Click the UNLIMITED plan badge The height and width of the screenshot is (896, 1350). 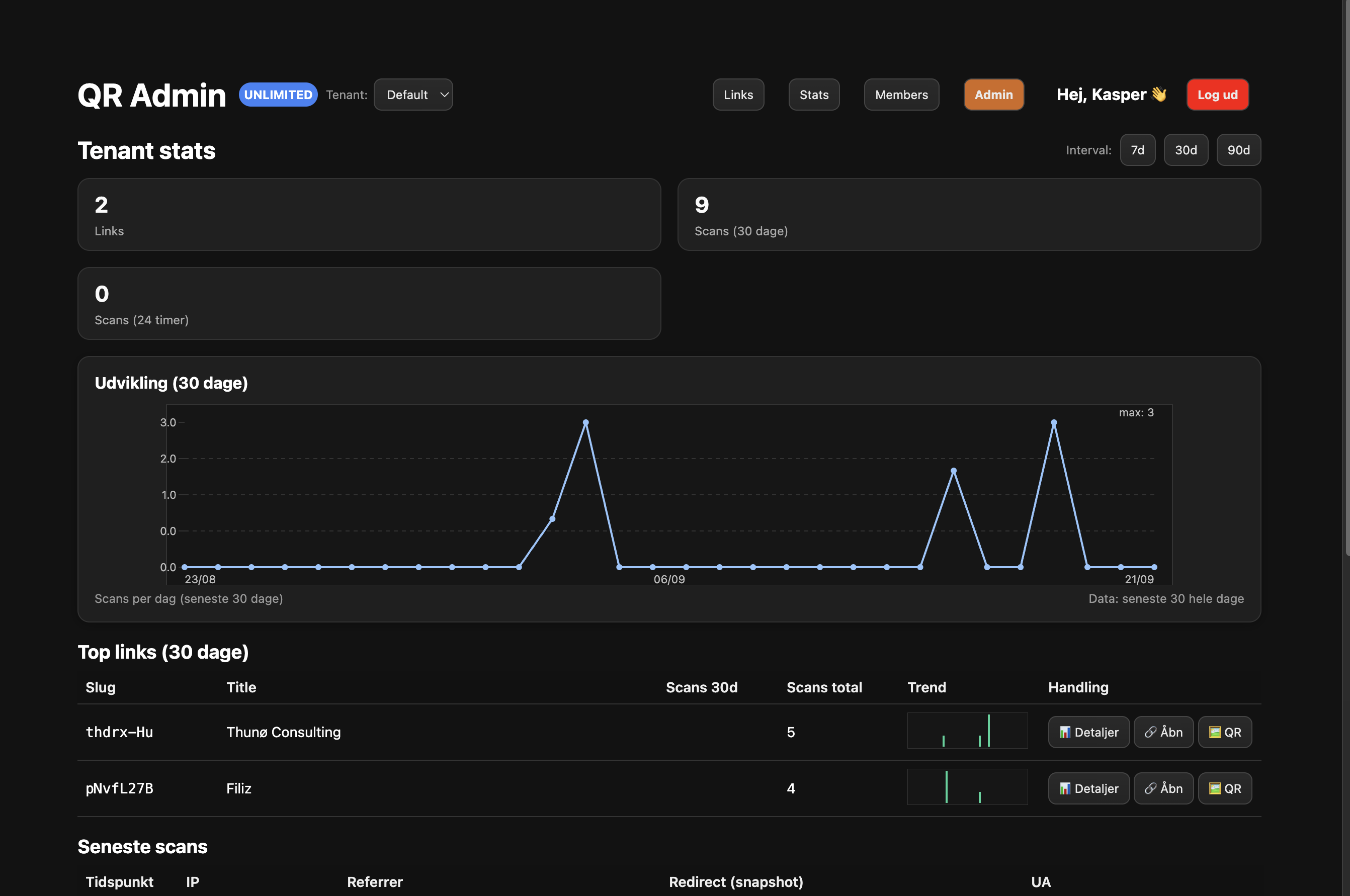coord(278,95)
